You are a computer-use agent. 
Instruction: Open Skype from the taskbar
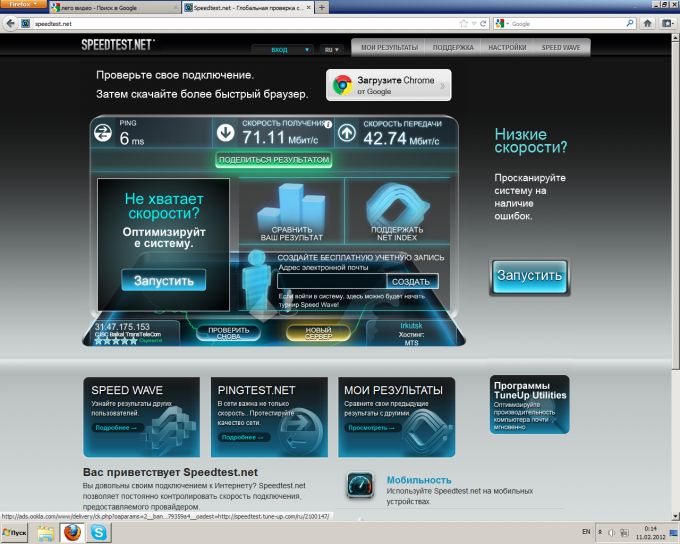tap(99, 533)
